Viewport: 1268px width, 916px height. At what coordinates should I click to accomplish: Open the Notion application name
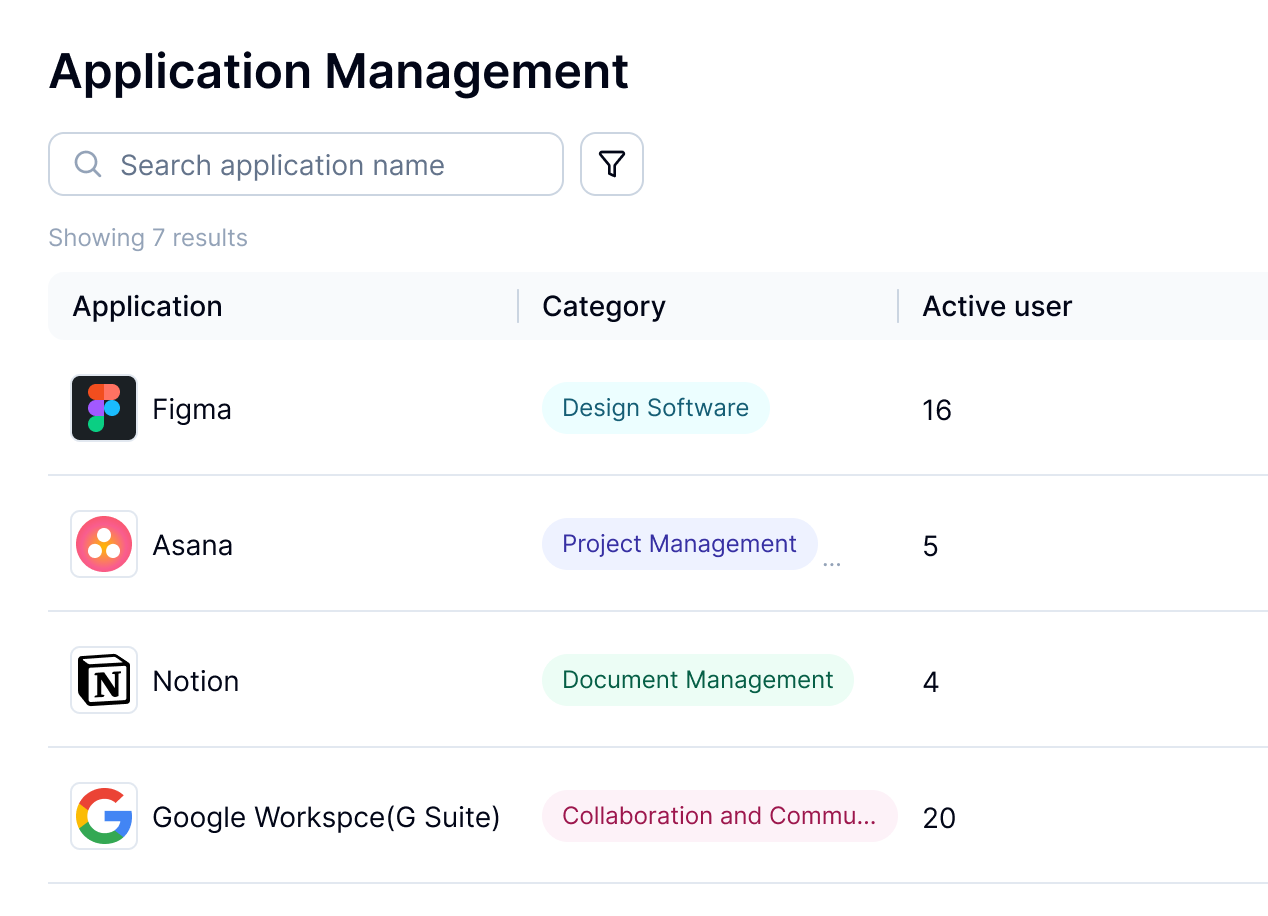(195, 681)
